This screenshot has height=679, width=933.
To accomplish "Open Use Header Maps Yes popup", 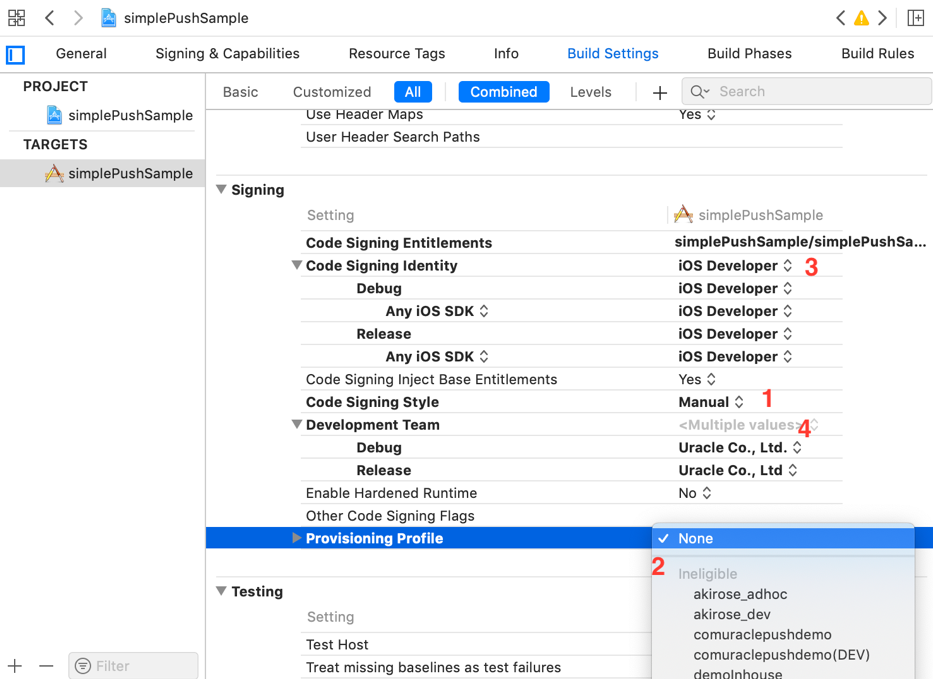I will point(697,114).
